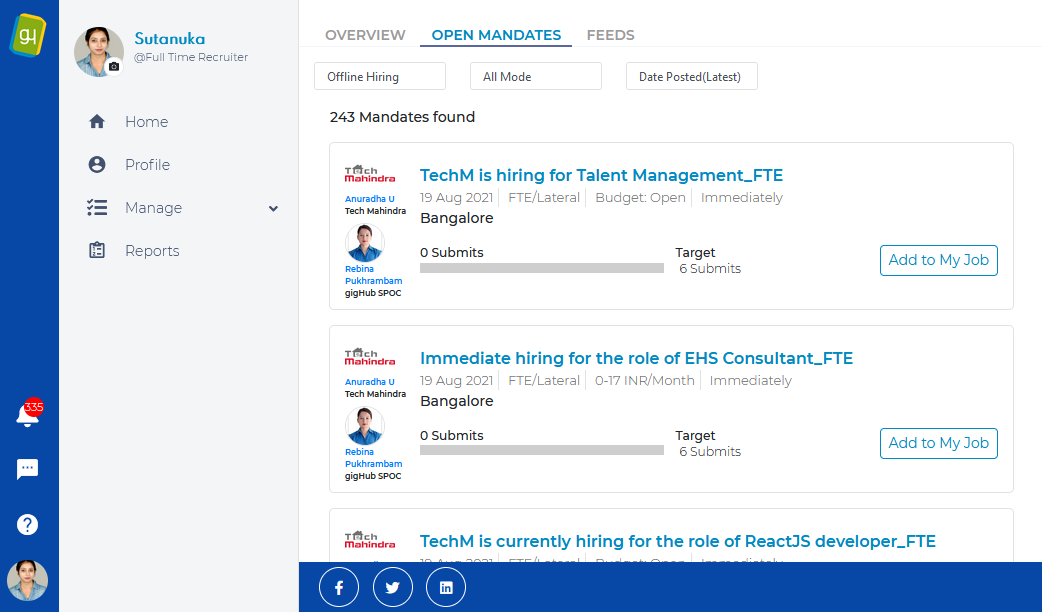Open the Offline Hiring dropdown
Image resolution: width=1042 pixels, height=612 pixels.
point(380,77)
